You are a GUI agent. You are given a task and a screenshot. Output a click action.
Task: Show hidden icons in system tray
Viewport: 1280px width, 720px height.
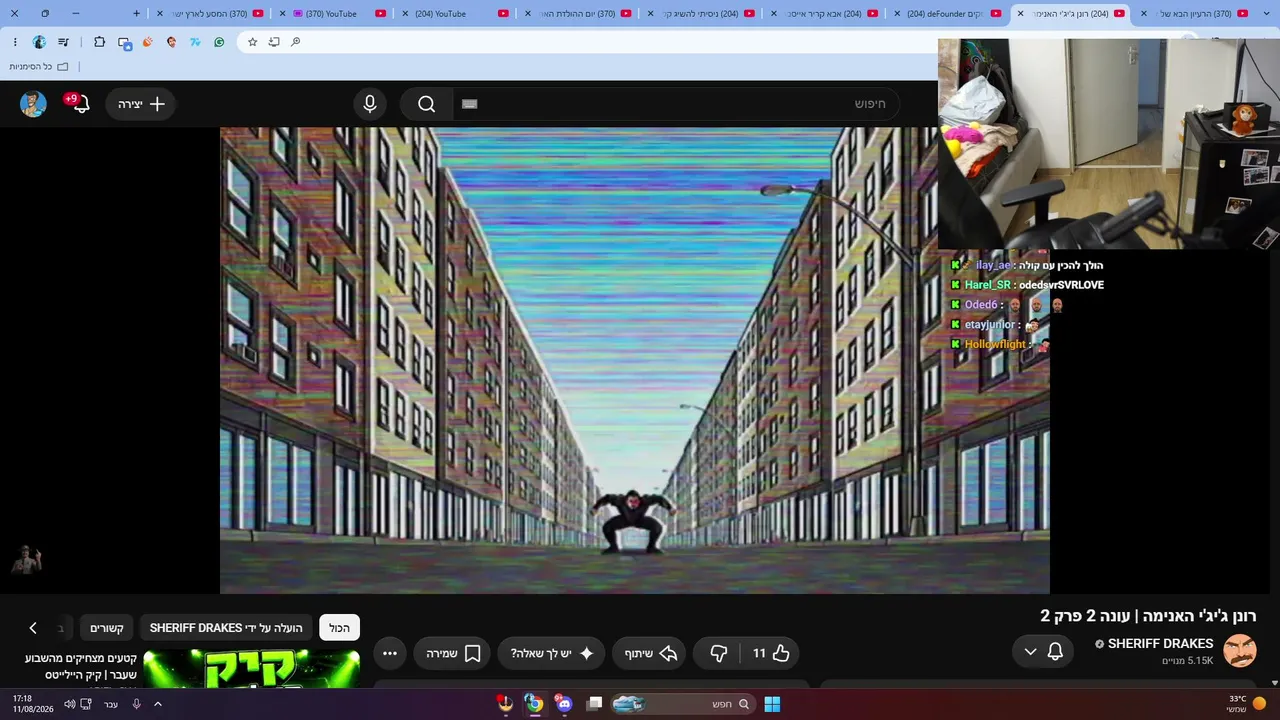tap(158, 704)
